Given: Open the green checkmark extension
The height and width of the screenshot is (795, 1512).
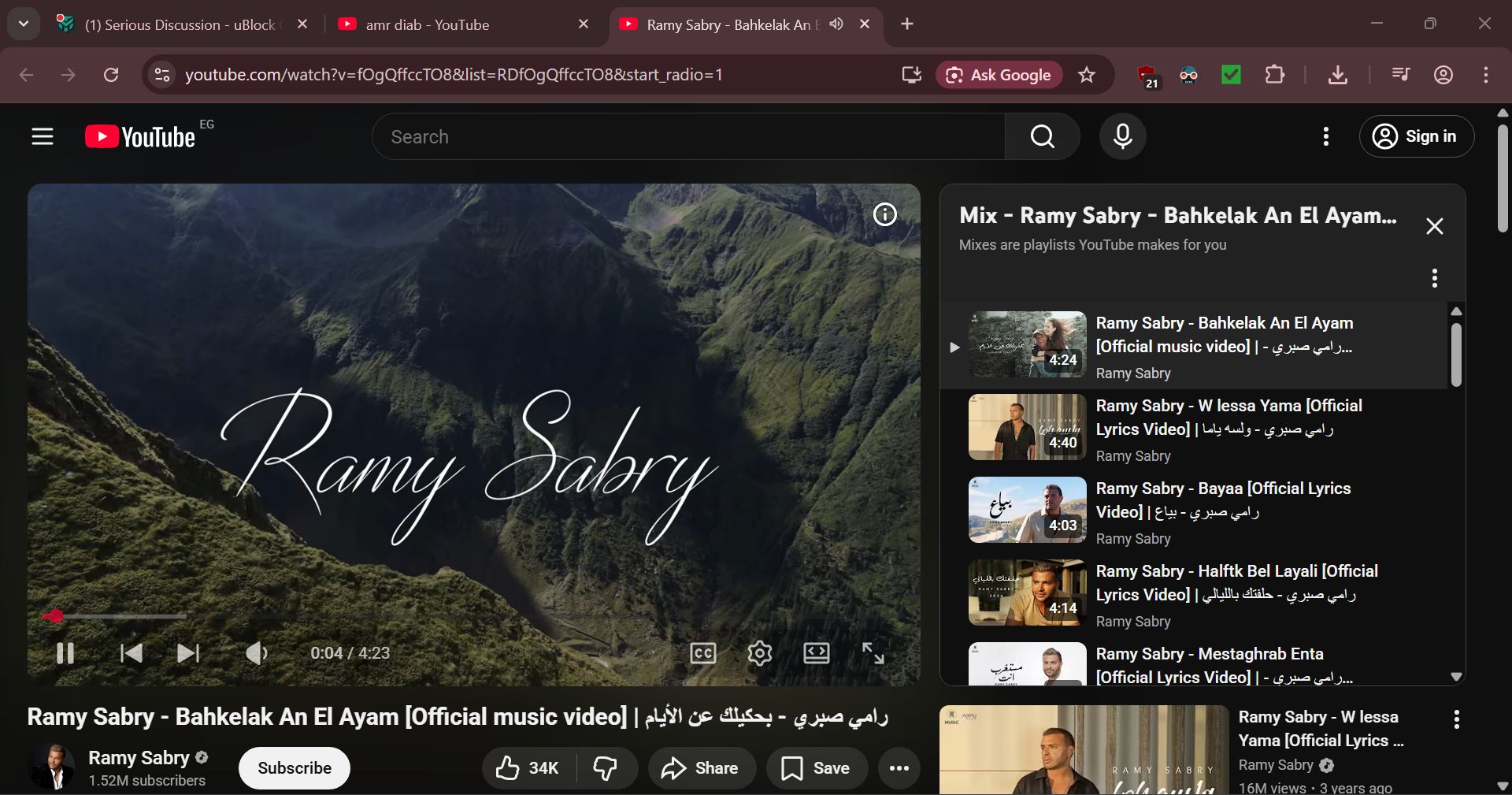Looking at the screenshot, I should coord(1231,75).
